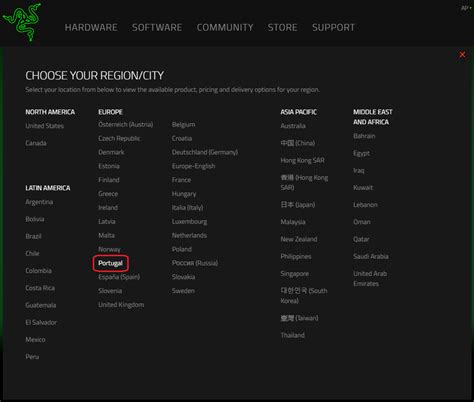Choose Deutschland (Germany)
The width and height of the screenshot is (474, 402).
coord(205,152)
